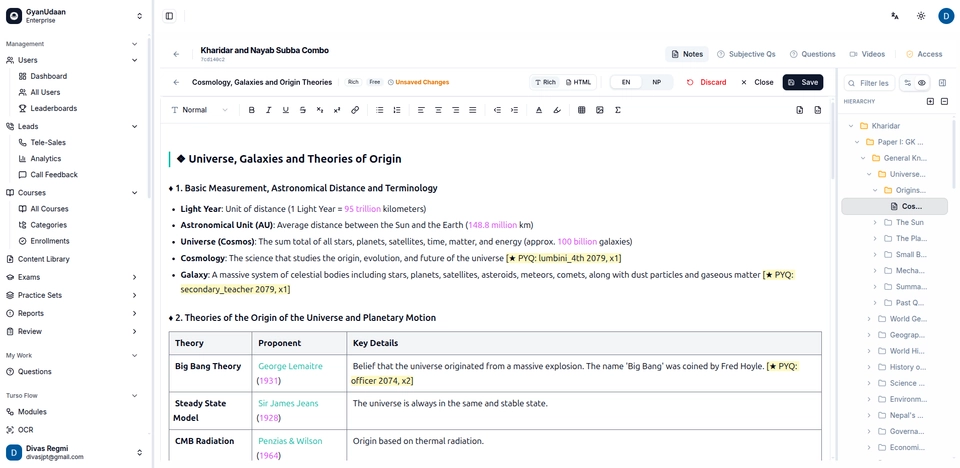Switch to the Notes tab
The width and height of the screenshot is (960, 468).
pyautogui.click(x=687, y=54)
